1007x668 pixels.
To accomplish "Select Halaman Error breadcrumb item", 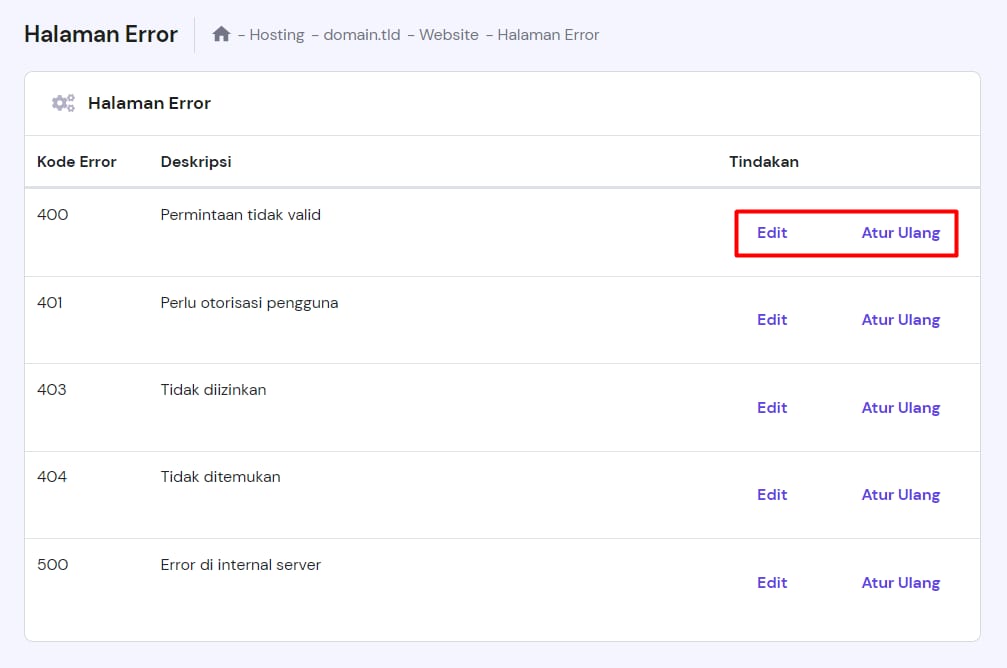I will (x=548, y=34).
